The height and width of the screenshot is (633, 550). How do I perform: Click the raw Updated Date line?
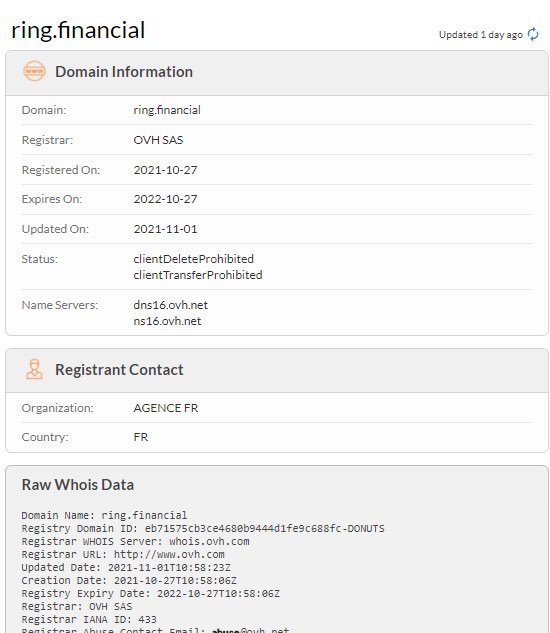coord(126,567)
